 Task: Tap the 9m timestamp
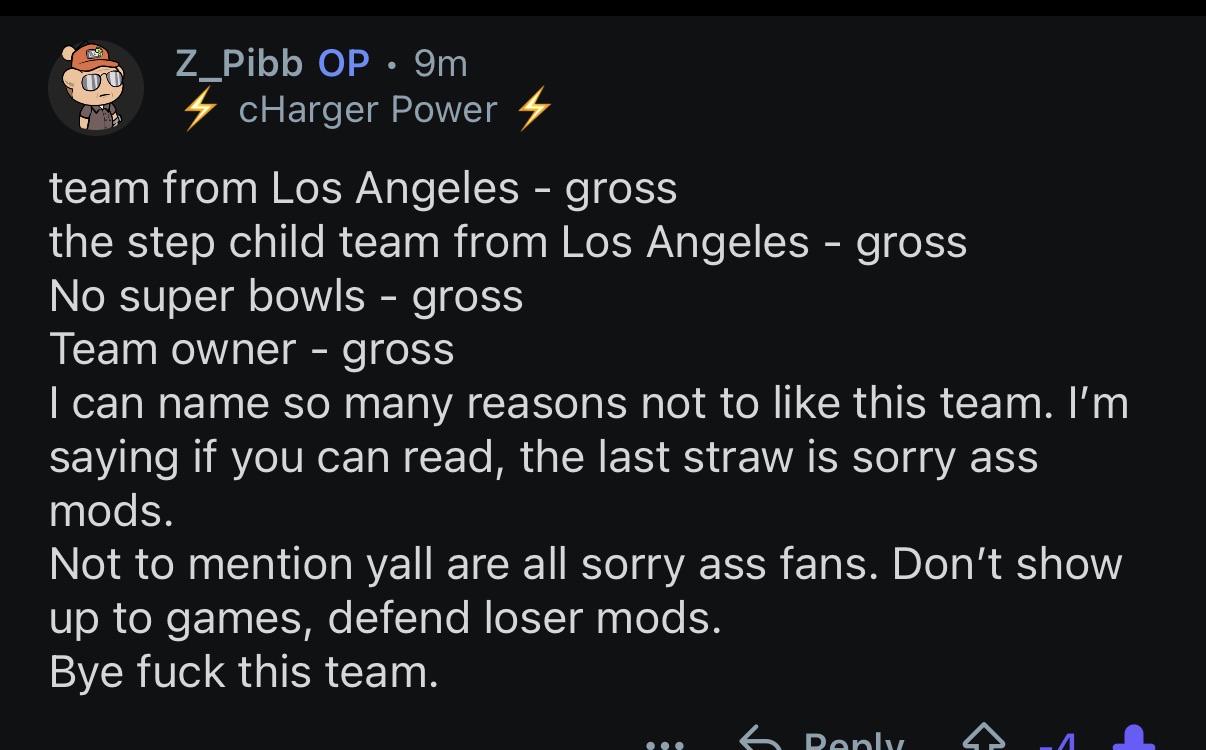pos(440,64)
